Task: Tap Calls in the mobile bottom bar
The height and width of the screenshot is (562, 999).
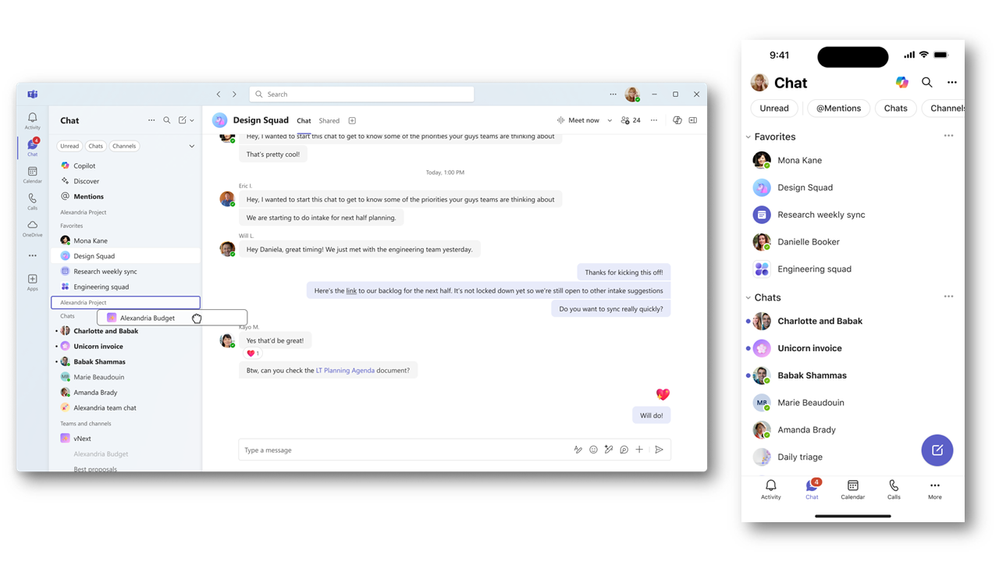Action: [x=894, y=489]
